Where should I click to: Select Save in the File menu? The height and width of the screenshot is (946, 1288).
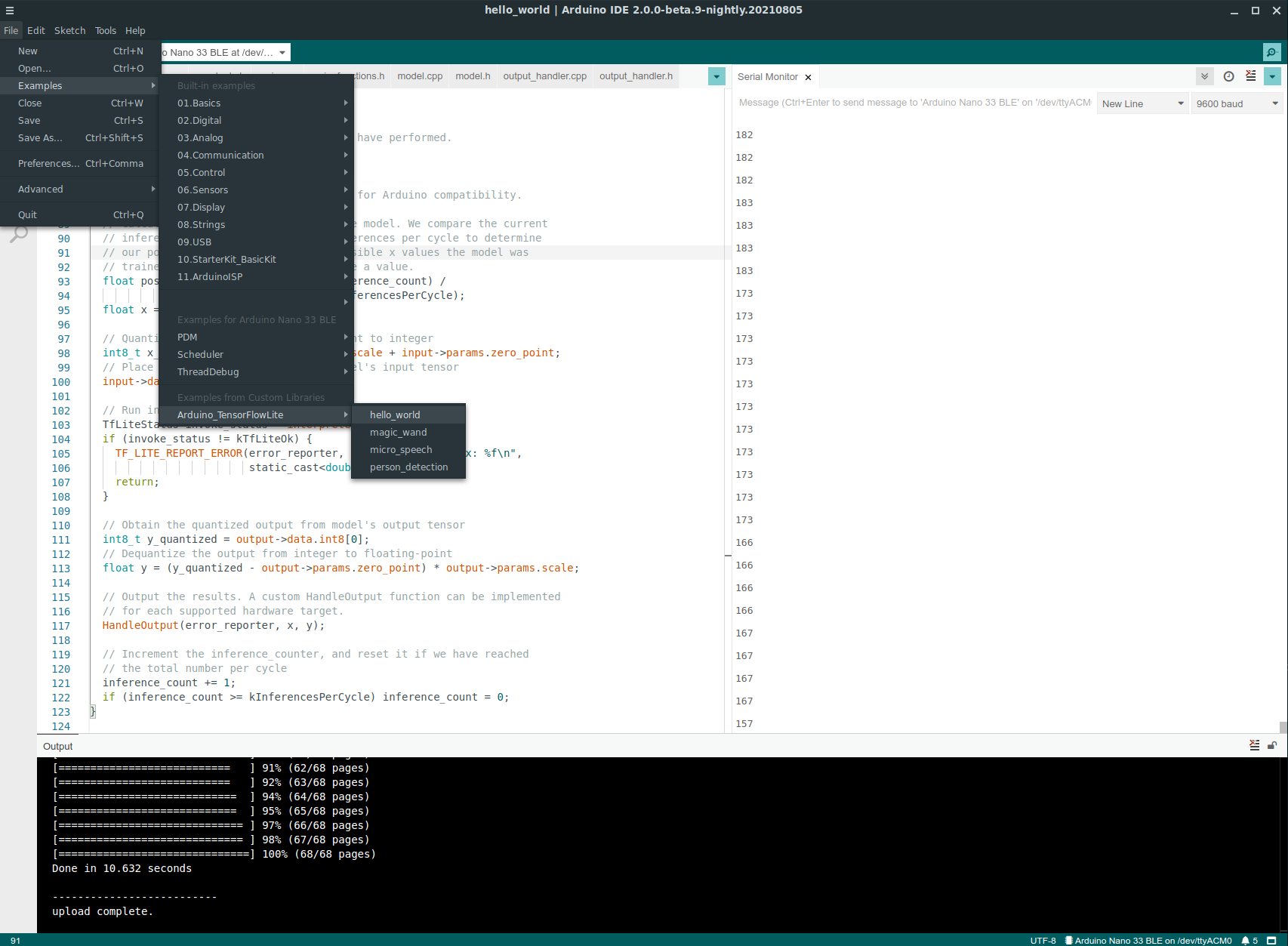pyautogui.click(x=80, y=120)
